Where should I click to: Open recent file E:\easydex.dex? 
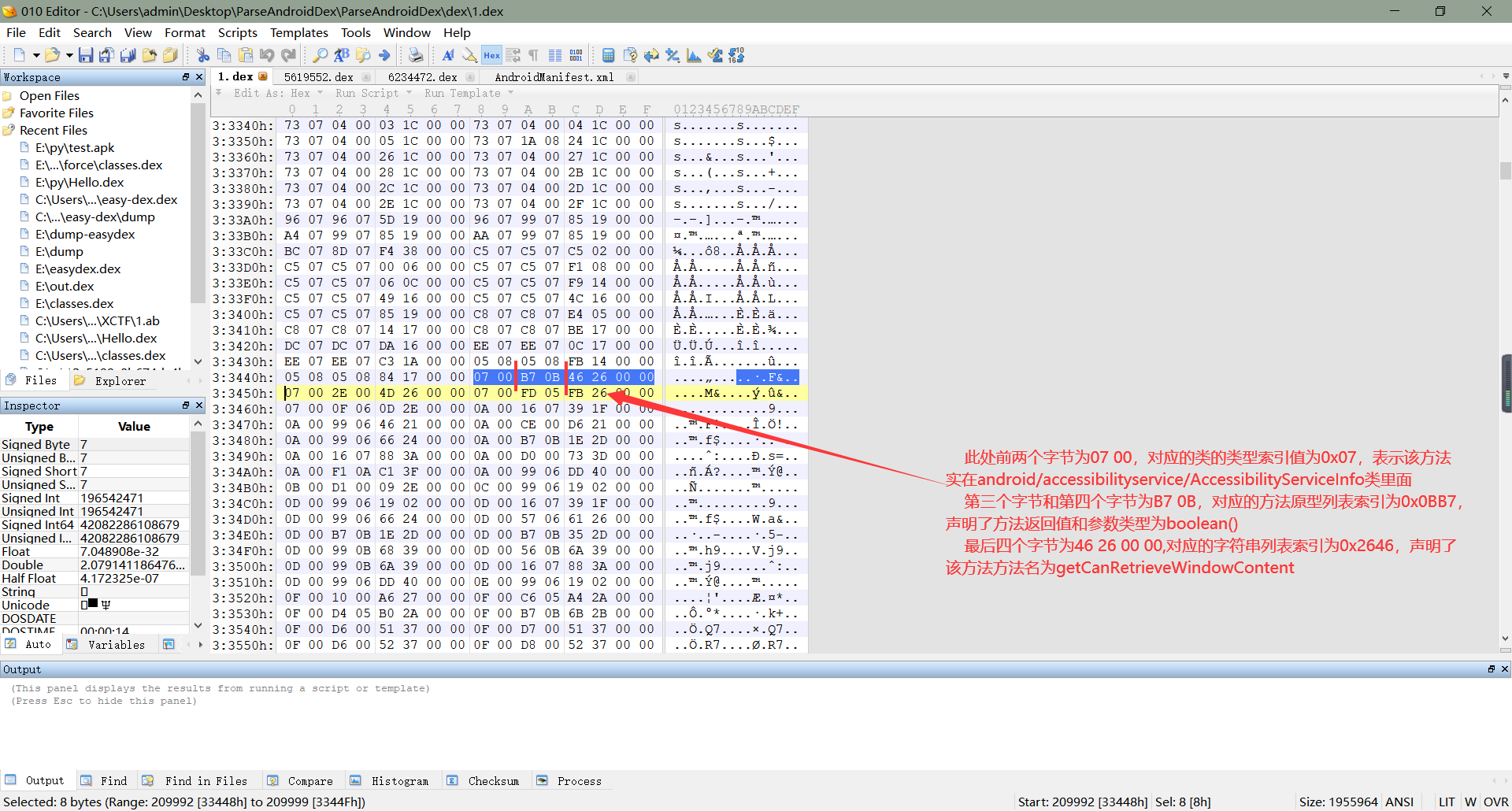(78, 269)
